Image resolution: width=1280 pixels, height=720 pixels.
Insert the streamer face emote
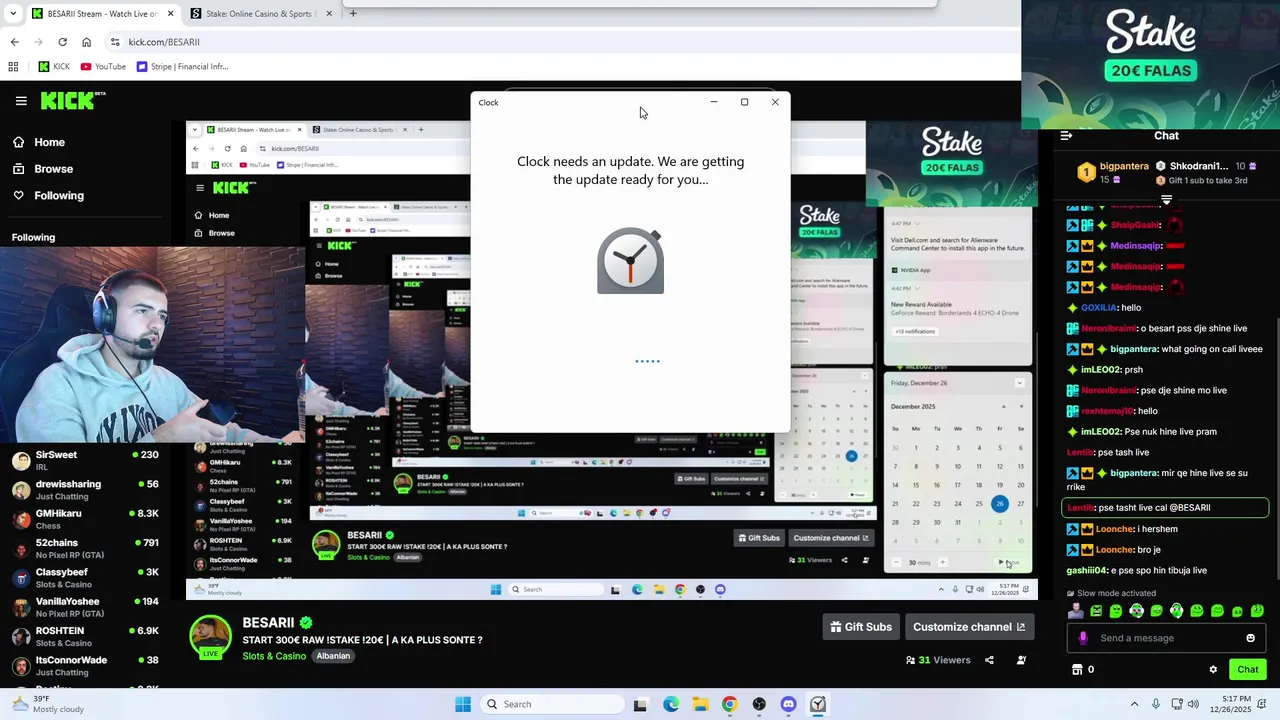pyautogui.click(x=1076, y=611)
